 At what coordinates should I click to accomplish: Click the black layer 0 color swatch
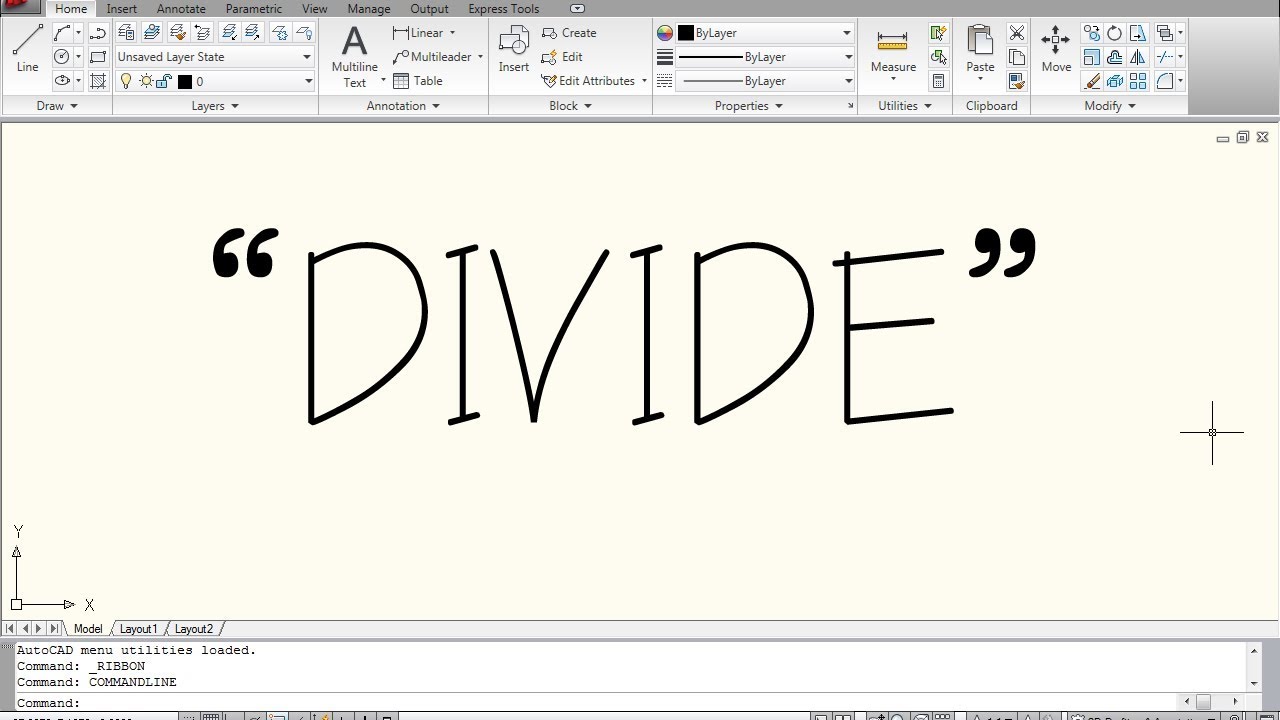pyautogui.click(x=184, y=81)
